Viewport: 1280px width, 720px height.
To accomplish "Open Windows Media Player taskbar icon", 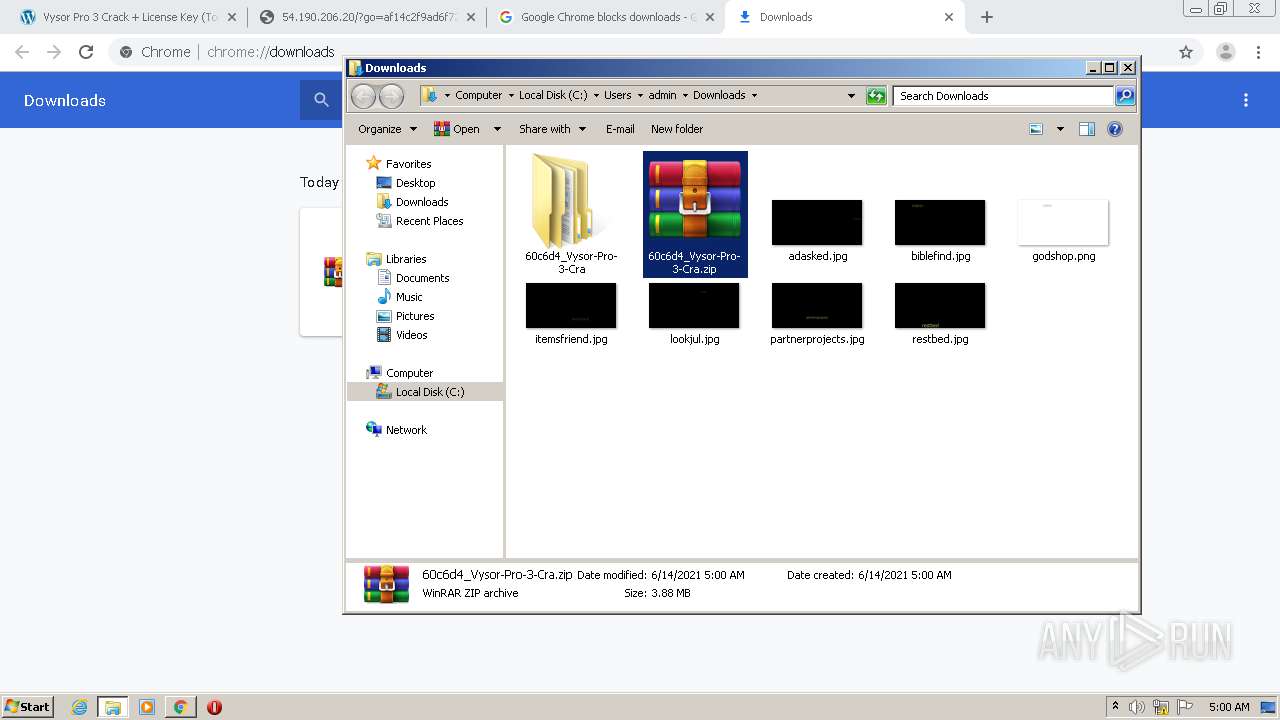I will 147,707.
